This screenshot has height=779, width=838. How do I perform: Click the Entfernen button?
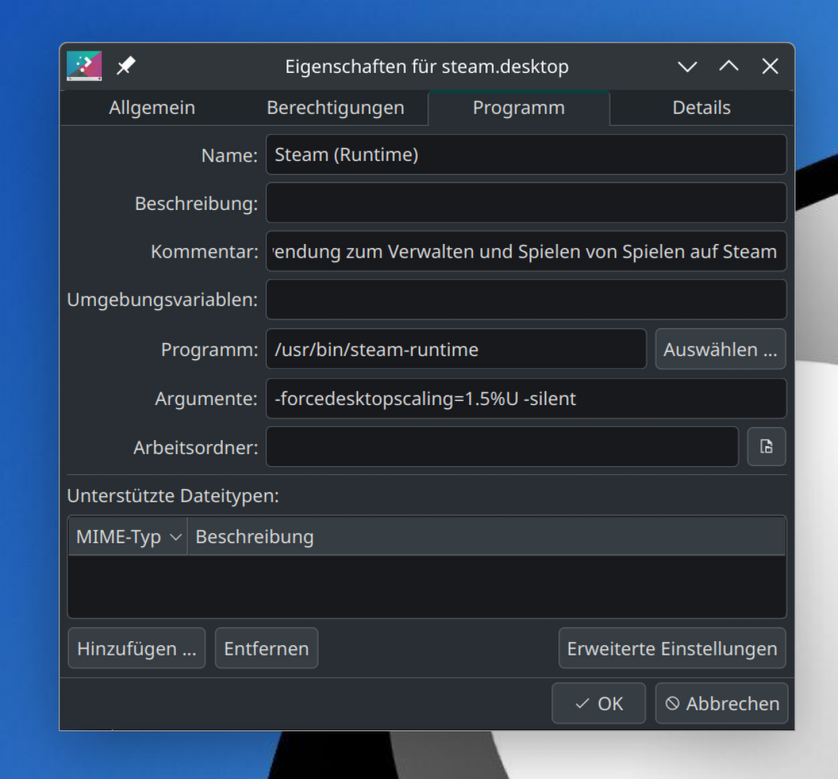coord(267,648)
